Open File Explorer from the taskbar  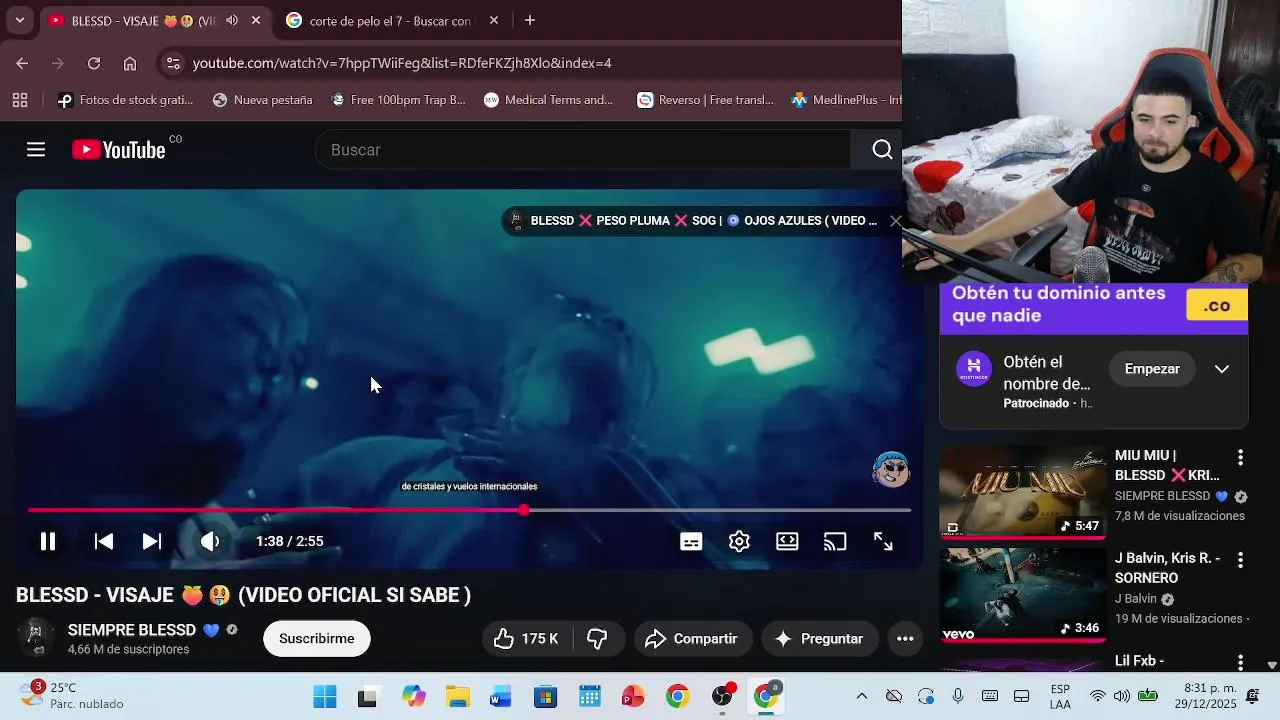click(x=458, y=697)
